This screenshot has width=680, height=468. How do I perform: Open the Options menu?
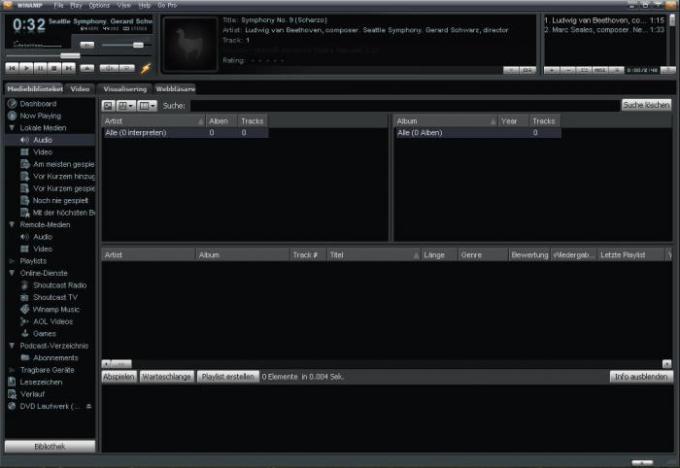pyautogui.click(x=99, y=5)
